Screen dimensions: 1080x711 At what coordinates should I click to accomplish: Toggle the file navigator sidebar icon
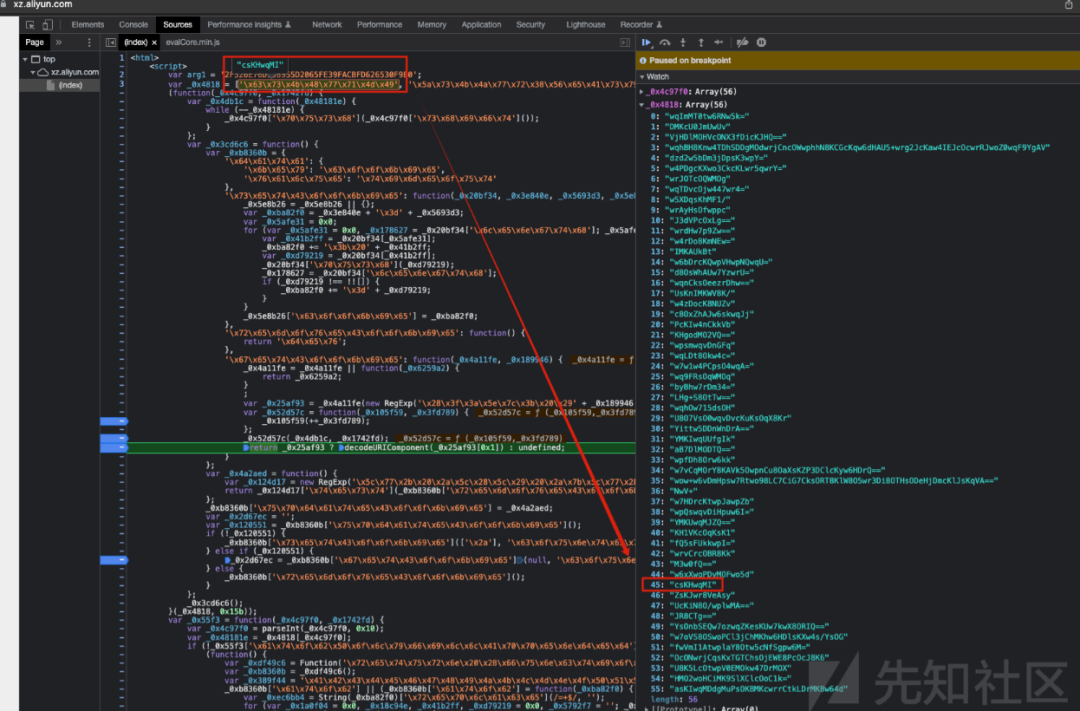pos(110,42)
